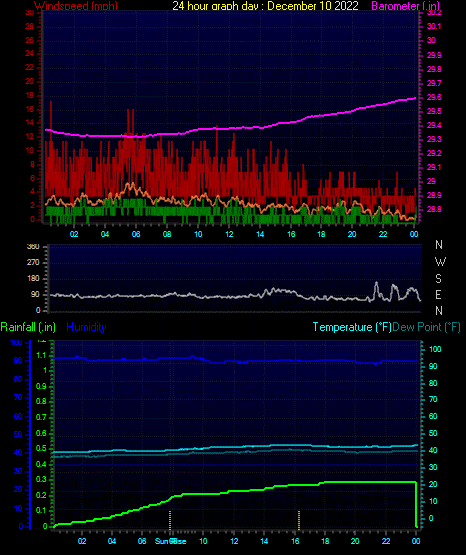Click the S compass direction label
This screenshot has height=555, width=466.
point(438,279)
